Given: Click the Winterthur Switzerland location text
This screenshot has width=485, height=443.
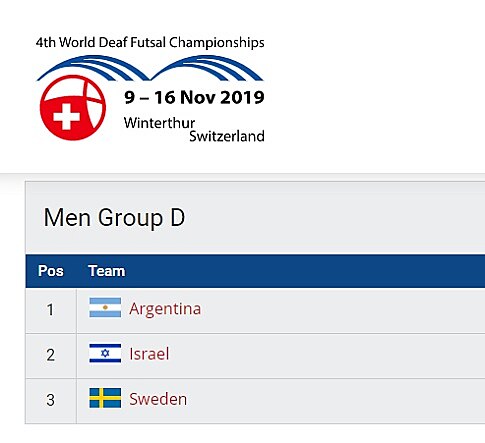Looking at the screenshot, I should pos(194,130).
